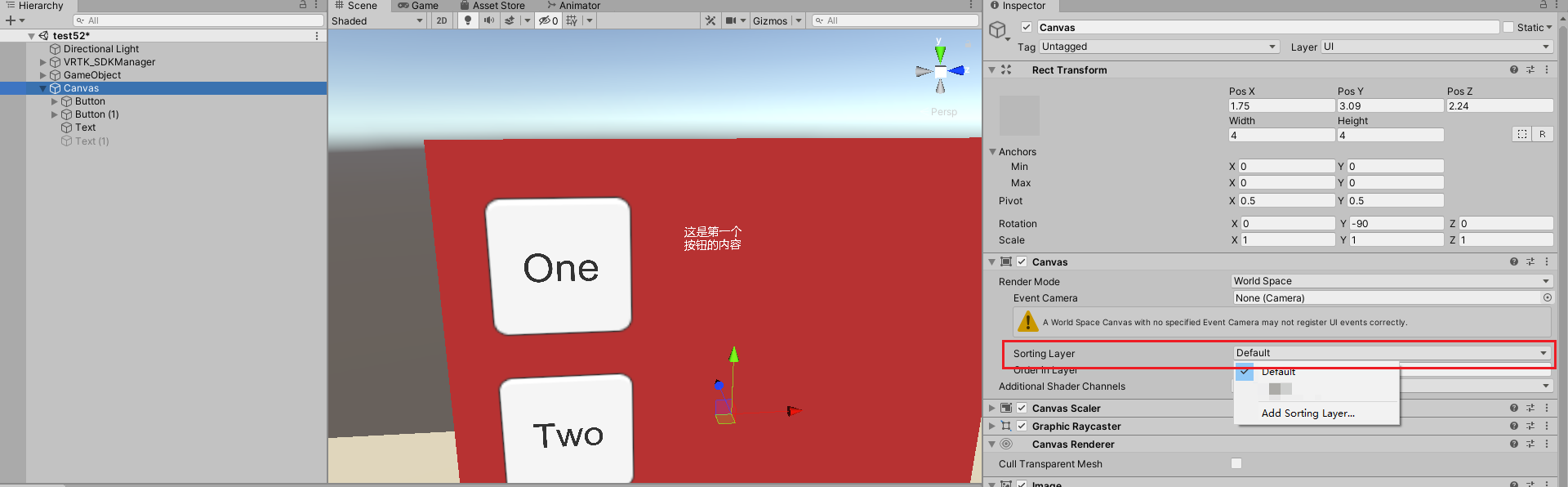
Task: Click the Event Camera None (Camera) field
Action: click(1386, 298)
